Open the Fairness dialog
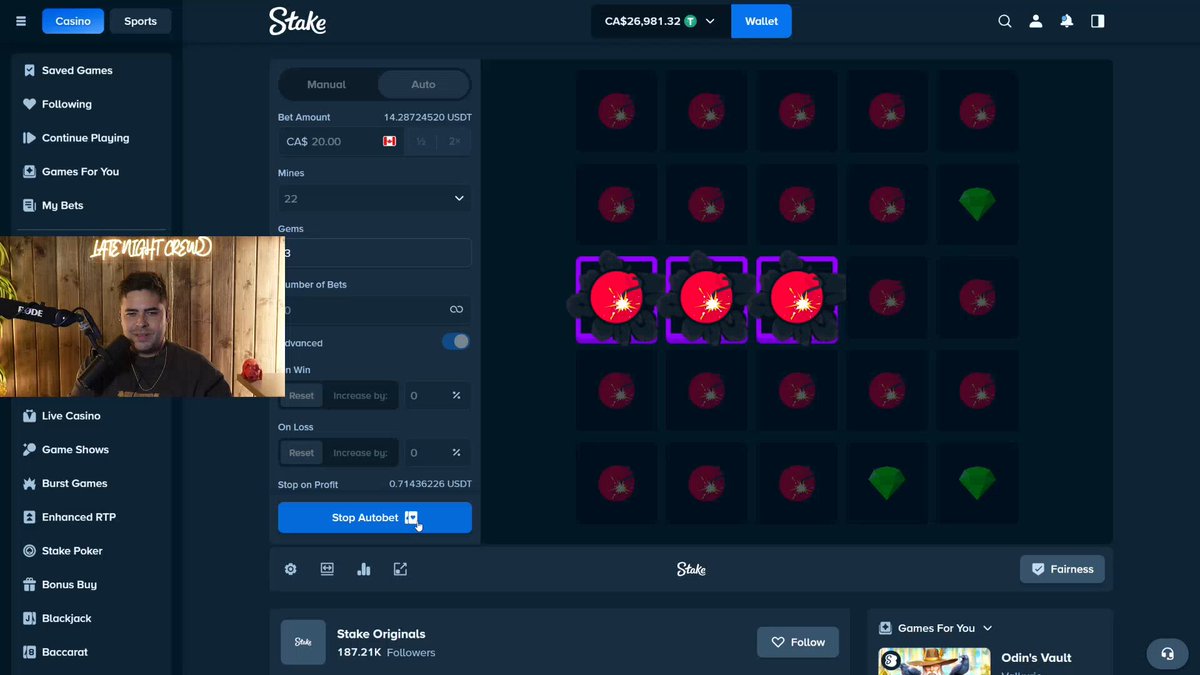The width and height of the screenshot is (1200, 675). pos(1062,569)
